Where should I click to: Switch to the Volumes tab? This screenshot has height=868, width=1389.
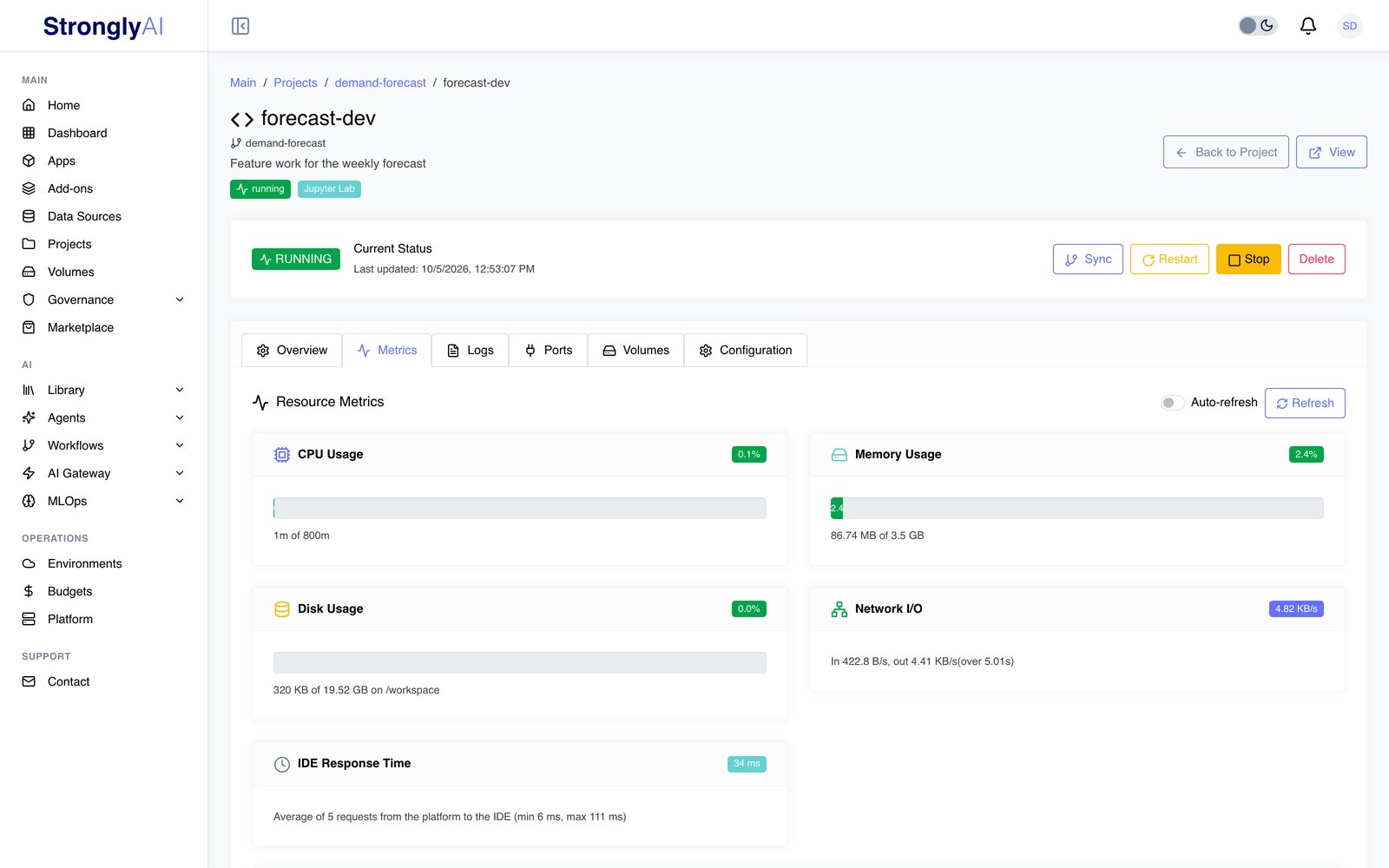click(636, 351)
